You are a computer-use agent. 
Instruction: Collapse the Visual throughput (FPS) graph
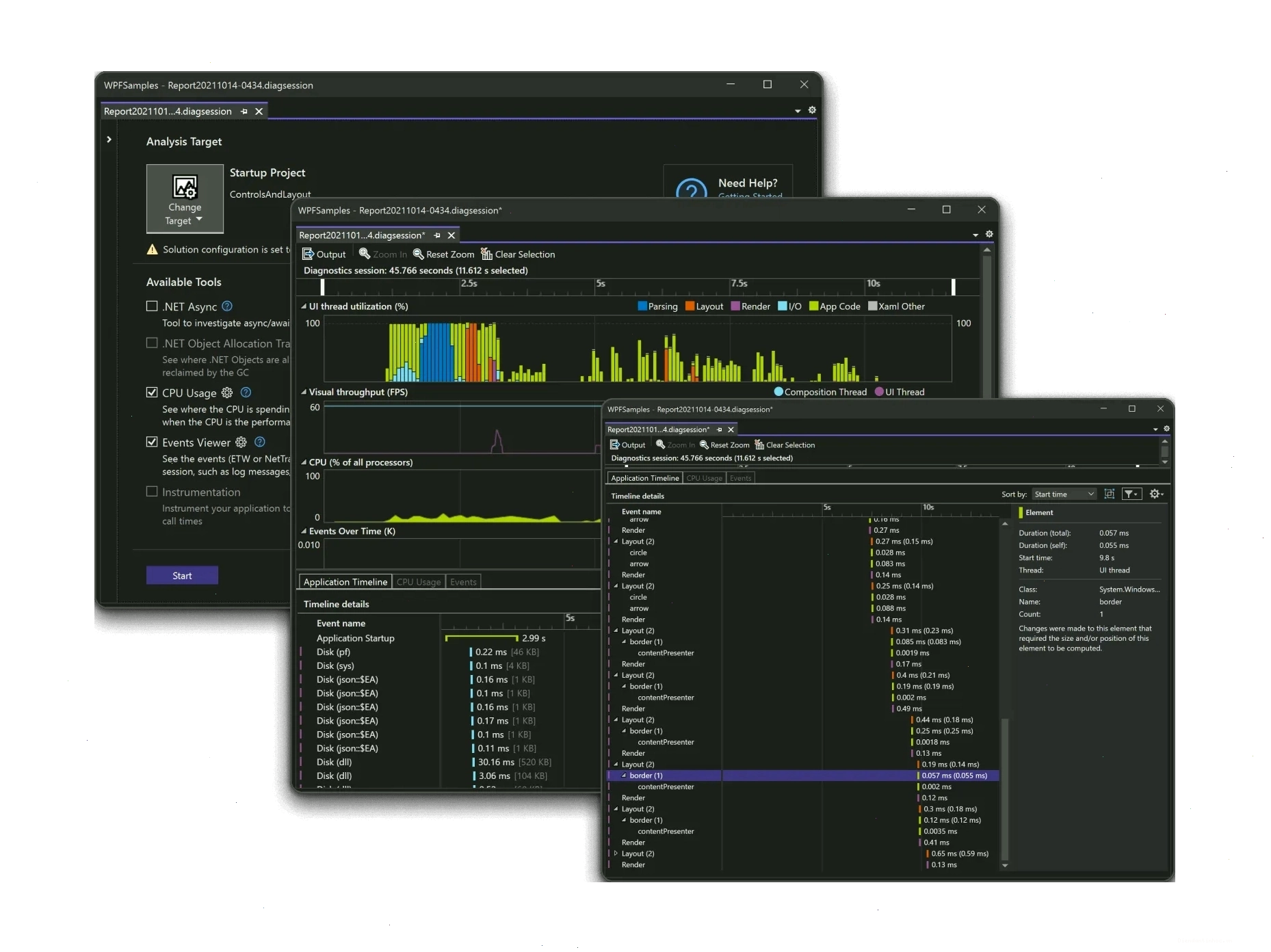pos(304,392)
